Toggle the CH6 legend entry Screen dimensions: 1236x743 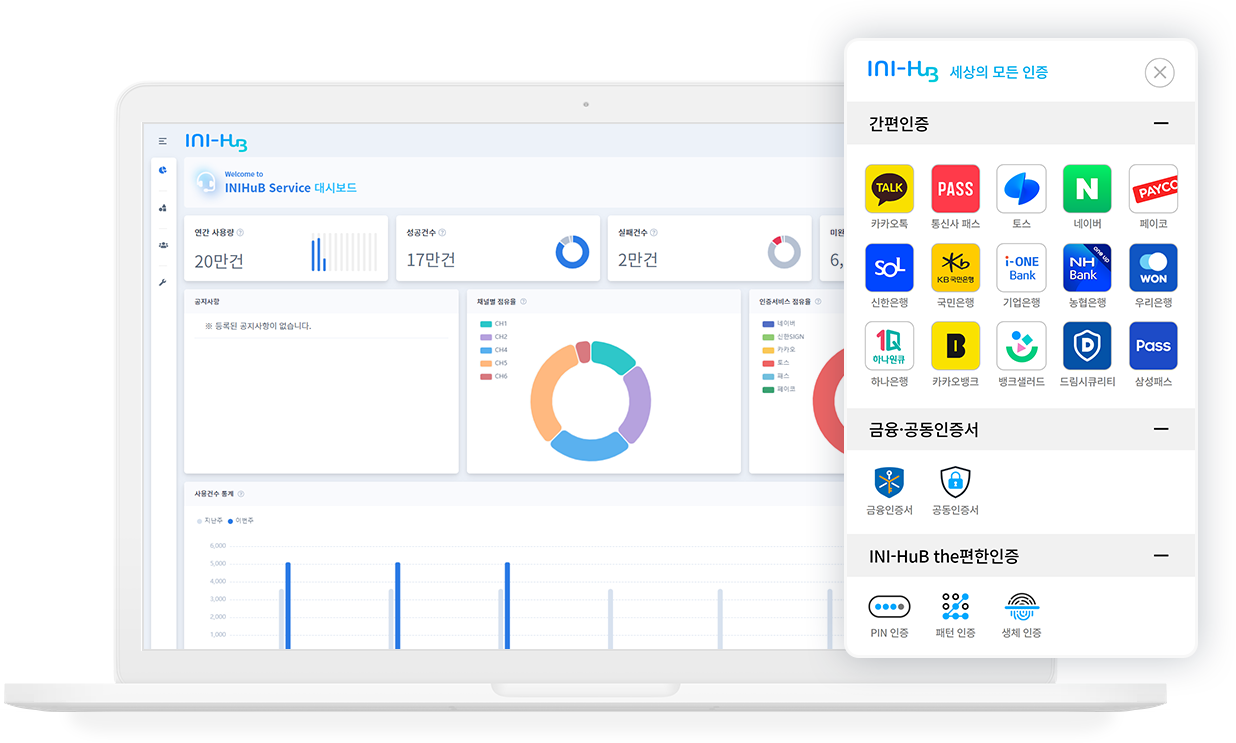494,376
